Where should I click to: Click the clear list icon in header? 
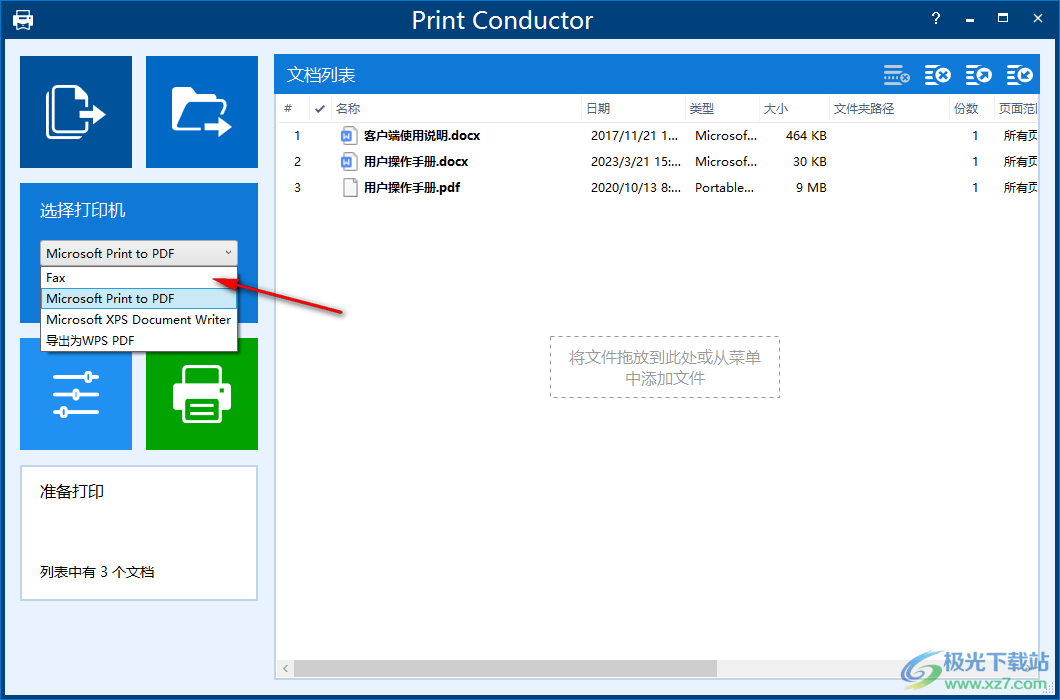(896, 75)
